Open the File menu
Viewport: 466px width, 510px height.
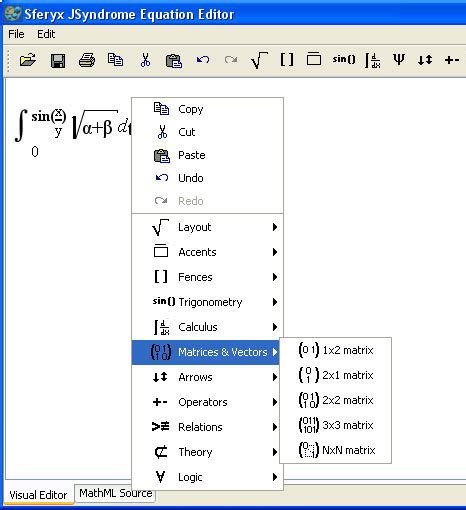click(16, 34)
